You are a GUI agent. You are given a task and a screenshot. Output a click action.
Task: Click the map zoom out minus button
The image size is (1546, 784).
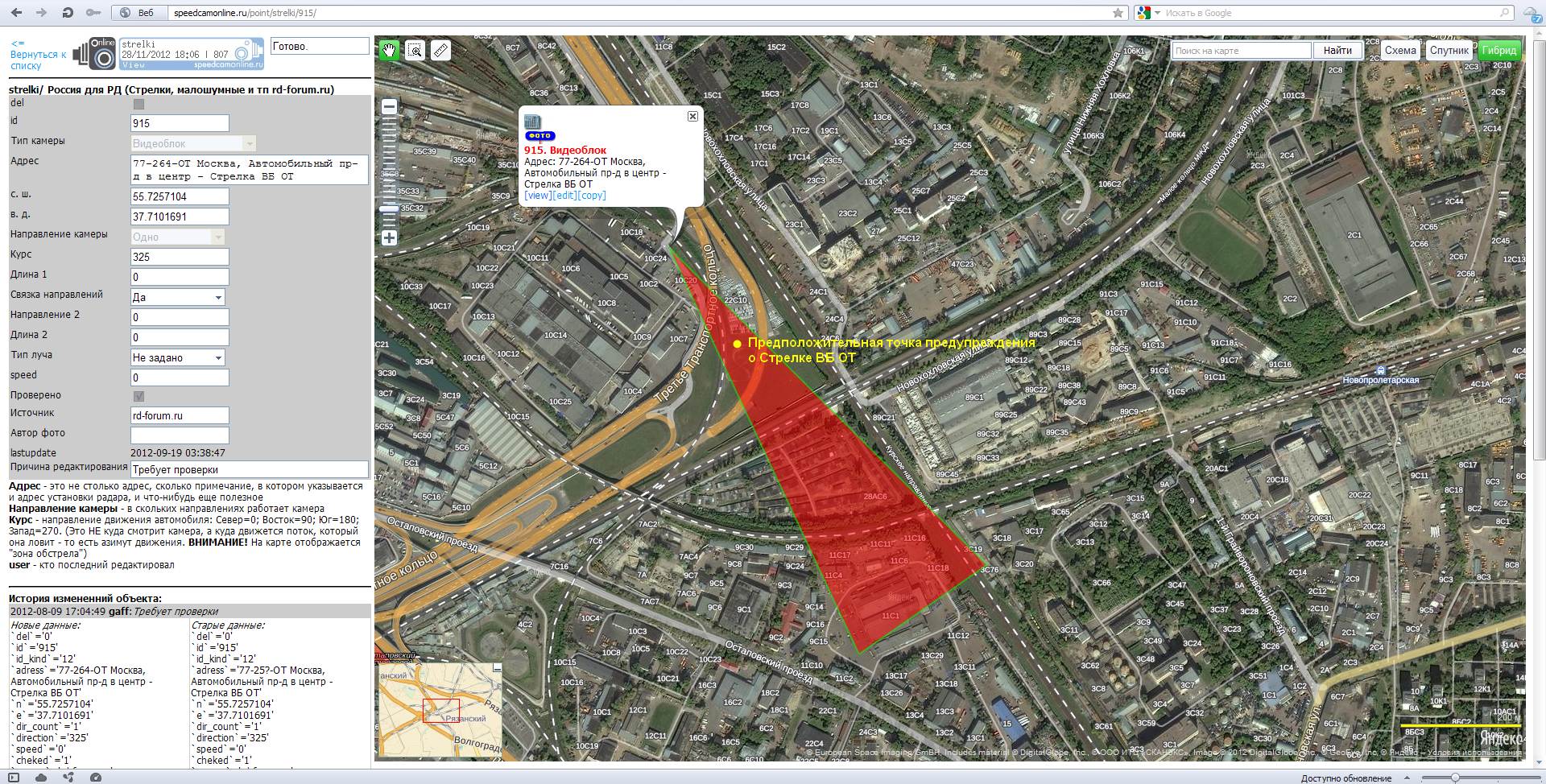point(389,106)
